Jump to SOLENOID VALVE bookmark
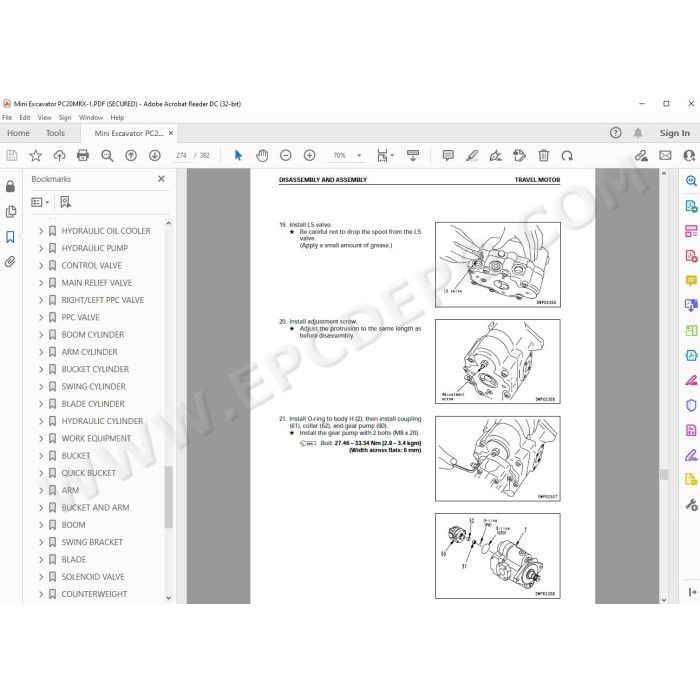700x700 pixels. [x=93, y=577]
